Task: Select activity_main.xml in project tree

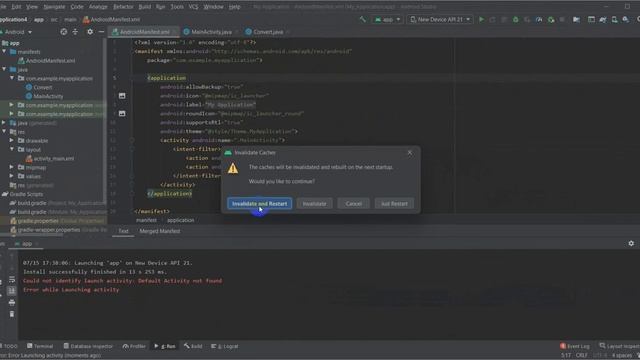Action: tap(50, 158)
